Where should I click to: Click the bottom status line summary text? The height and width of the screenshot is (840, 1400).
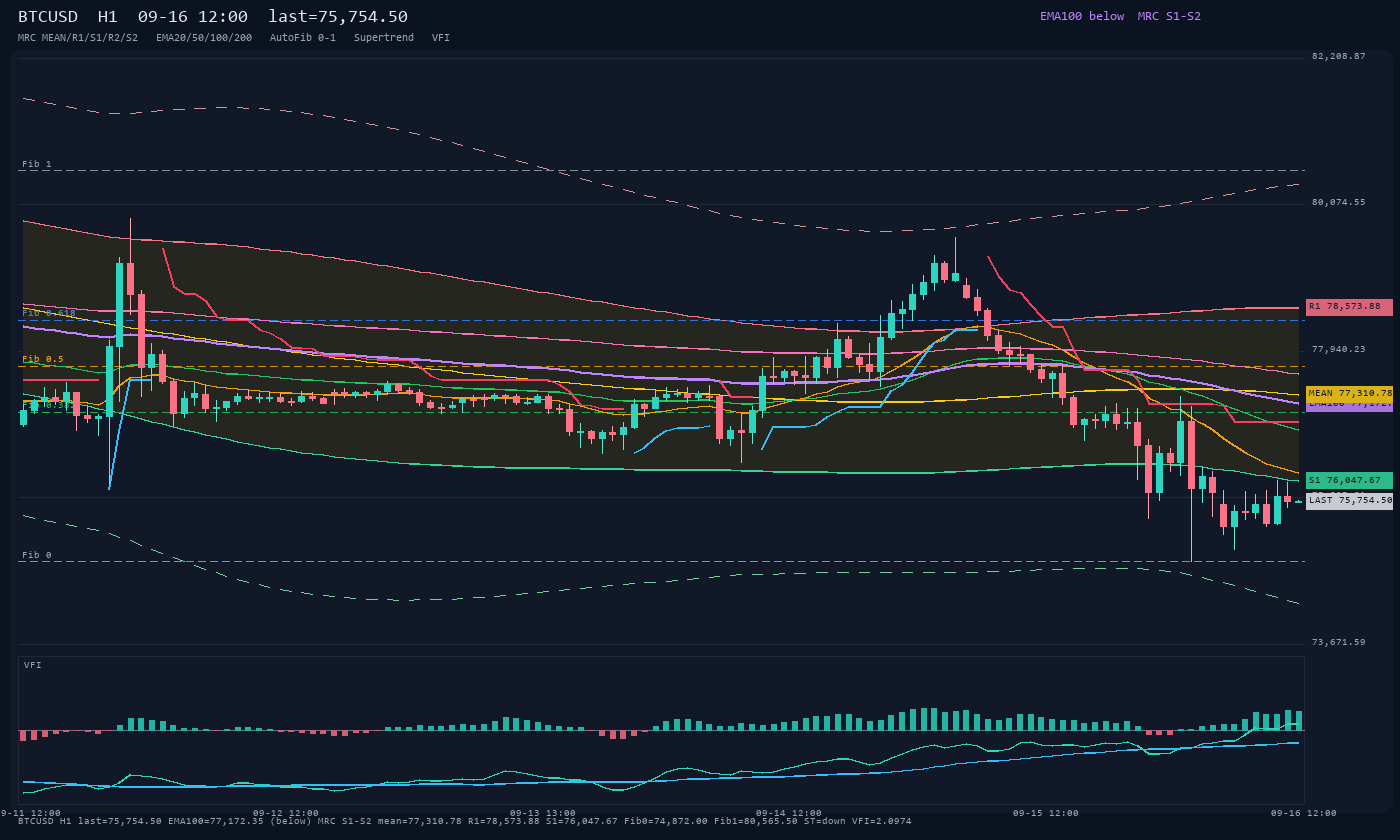465,821
